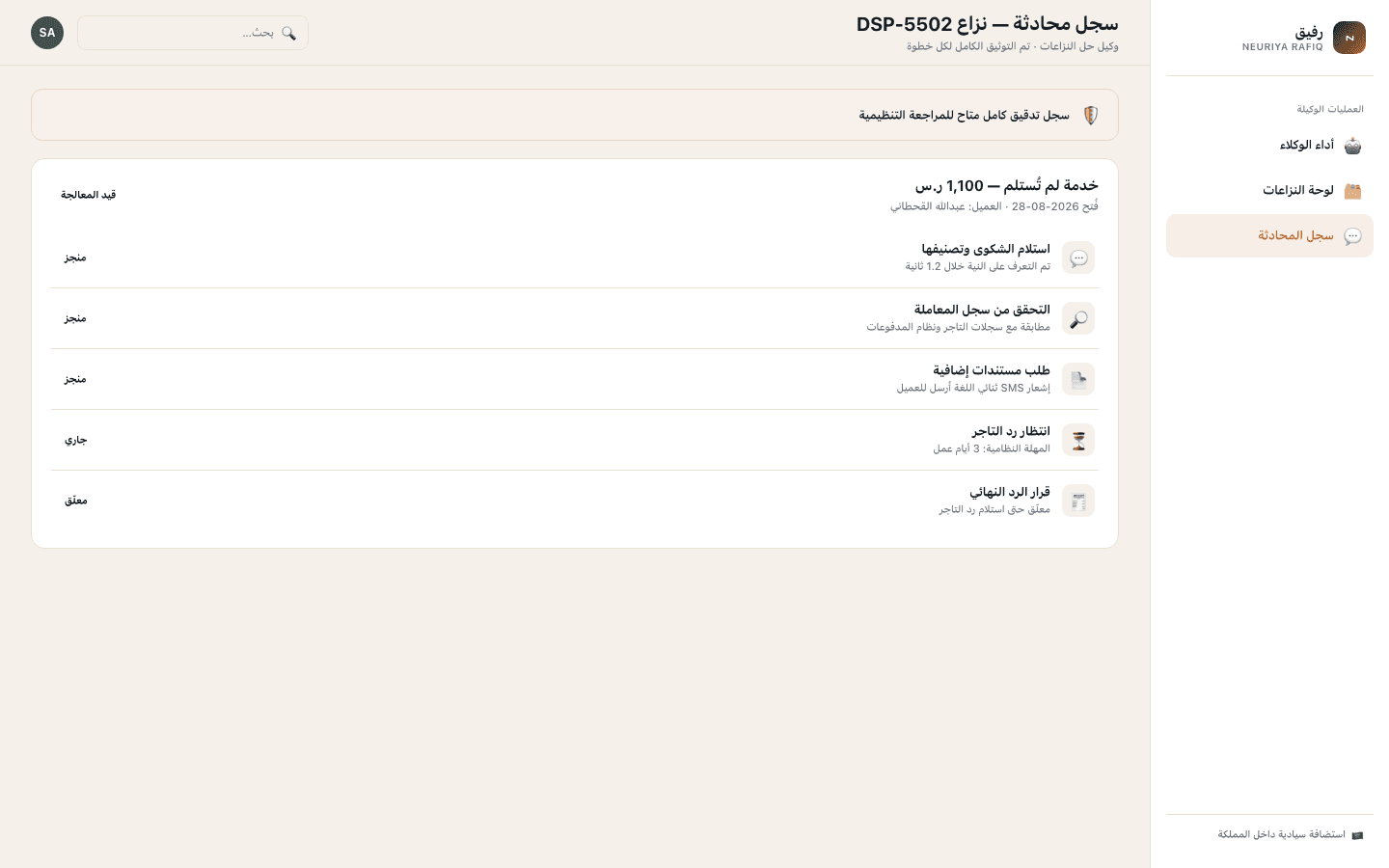Screen dimensions: 1389x868
Task: Click the box icon beside لوحة النزاعات
Action: click(1352, 191)
